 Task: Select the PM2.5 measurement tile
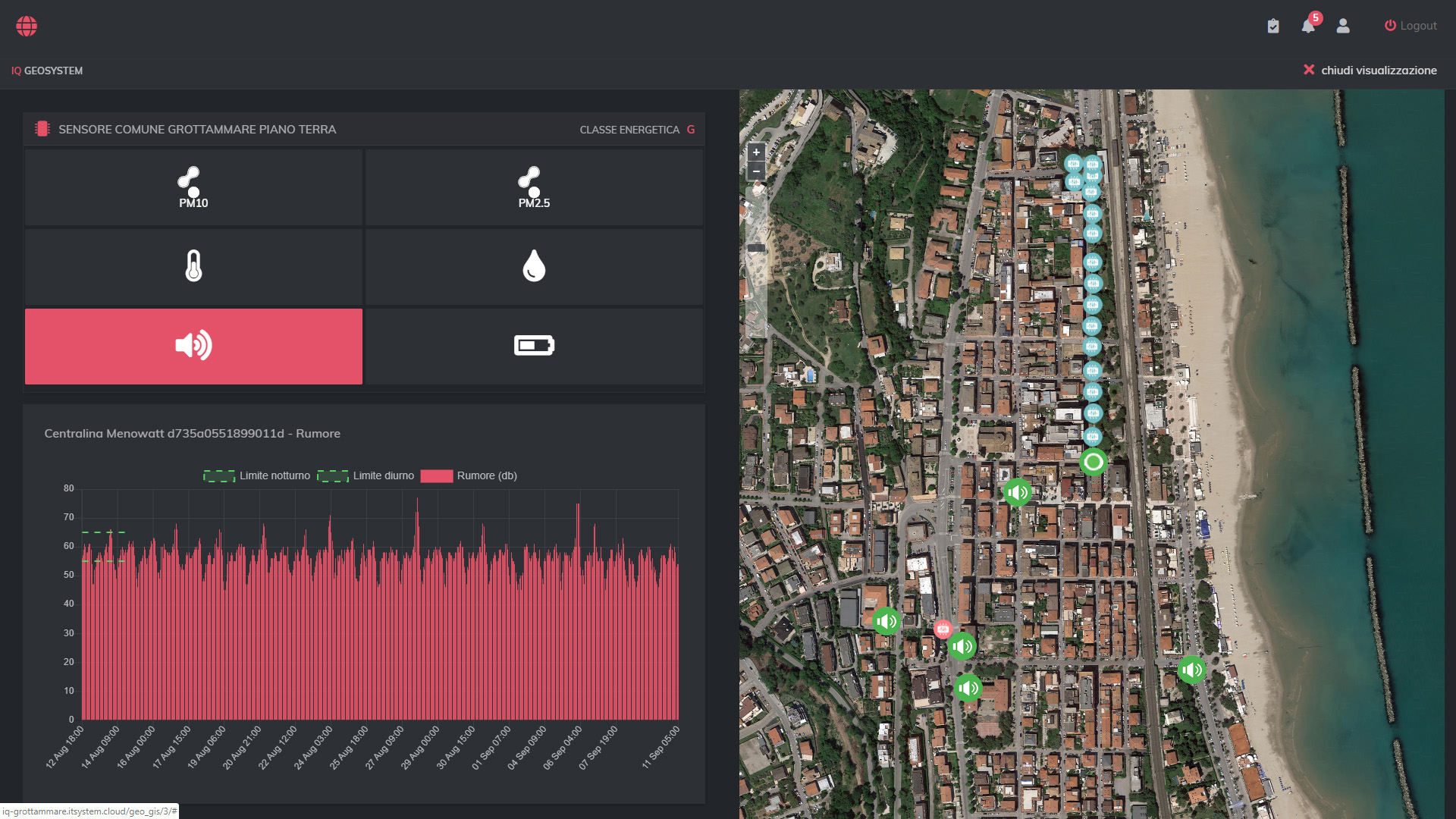point(534,187)
